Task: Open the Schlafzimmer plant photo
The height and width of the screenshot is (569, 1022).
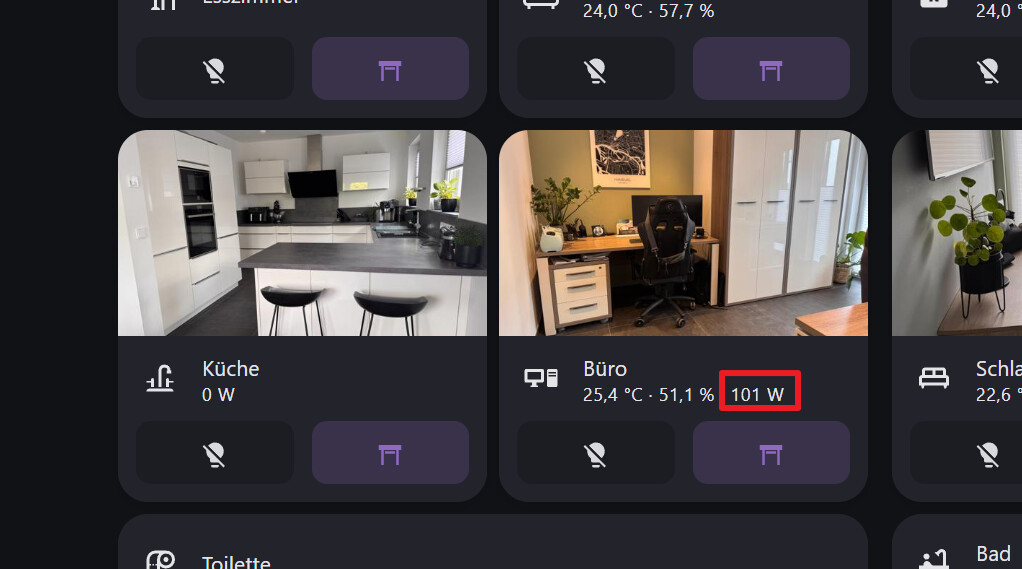Action: click(957, 233)
